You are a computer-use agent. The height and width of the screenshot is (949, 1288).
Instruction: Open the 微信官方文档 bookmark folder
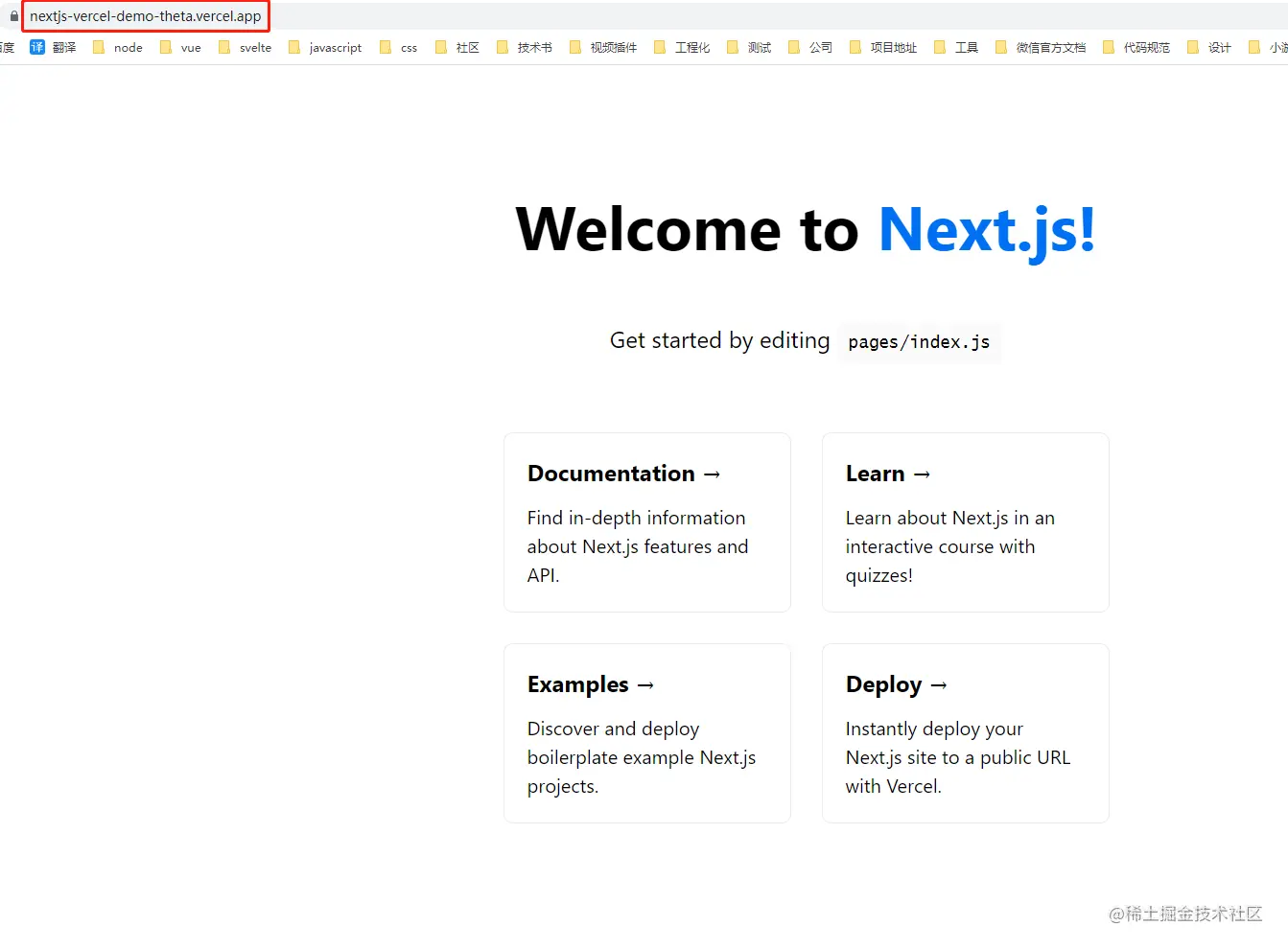click(1041, 47)
